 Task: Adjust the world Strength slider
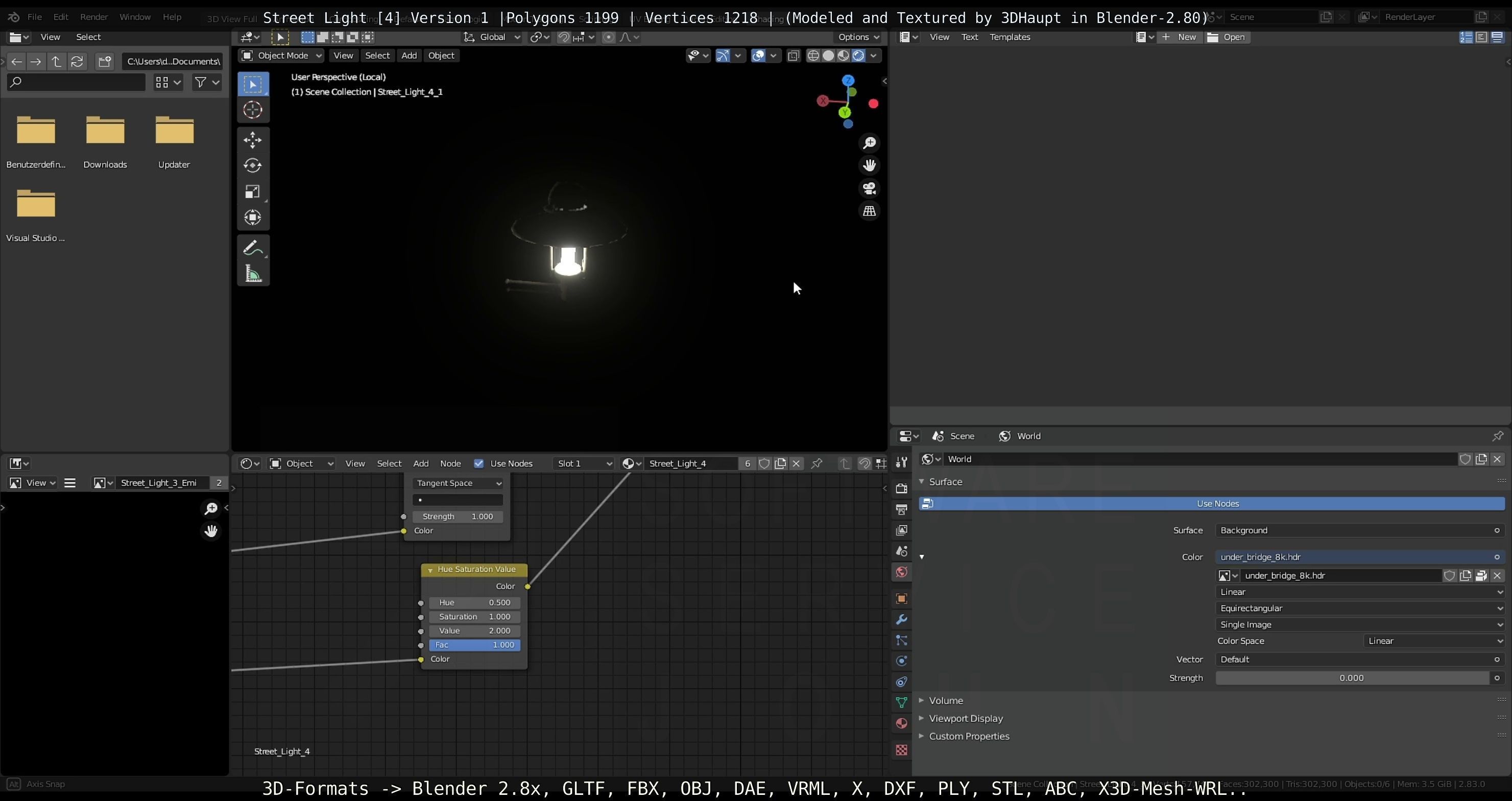(1351, 678)
